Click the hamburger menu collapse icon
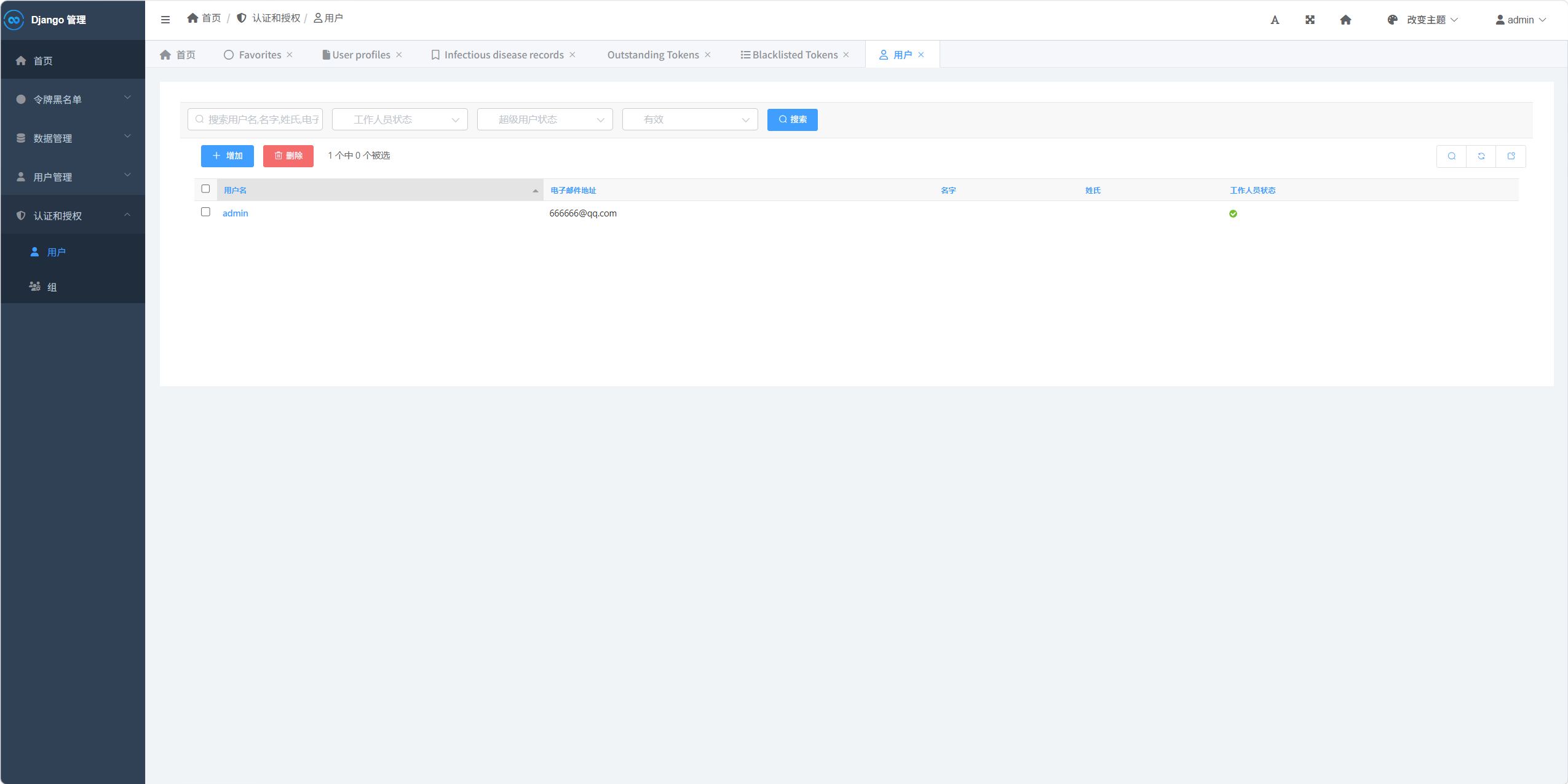This screenshot has width=1568, height=784. tap(165, 20)
